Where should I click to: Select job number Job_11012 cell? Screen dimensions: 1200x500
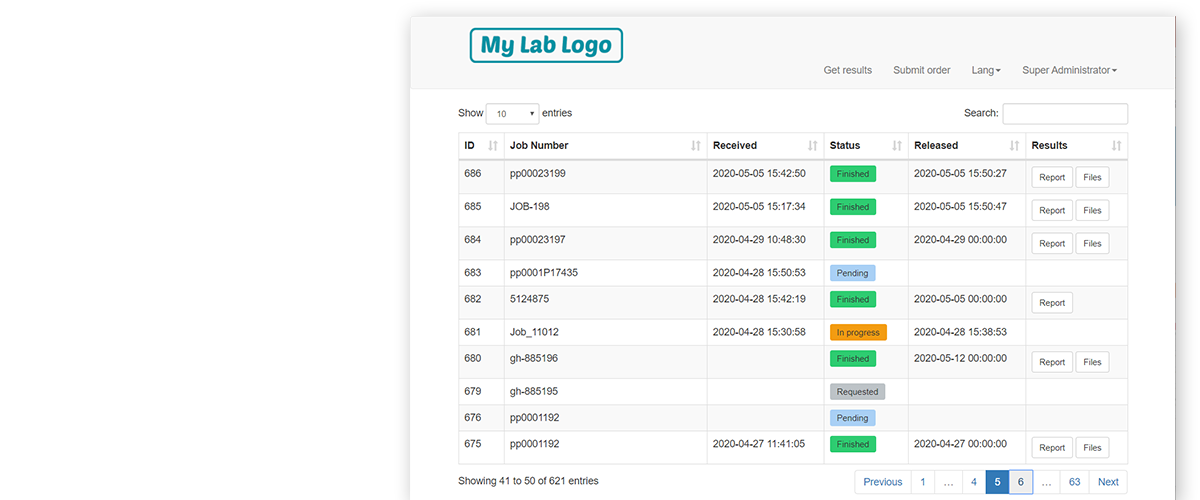(x=605, y=332)
